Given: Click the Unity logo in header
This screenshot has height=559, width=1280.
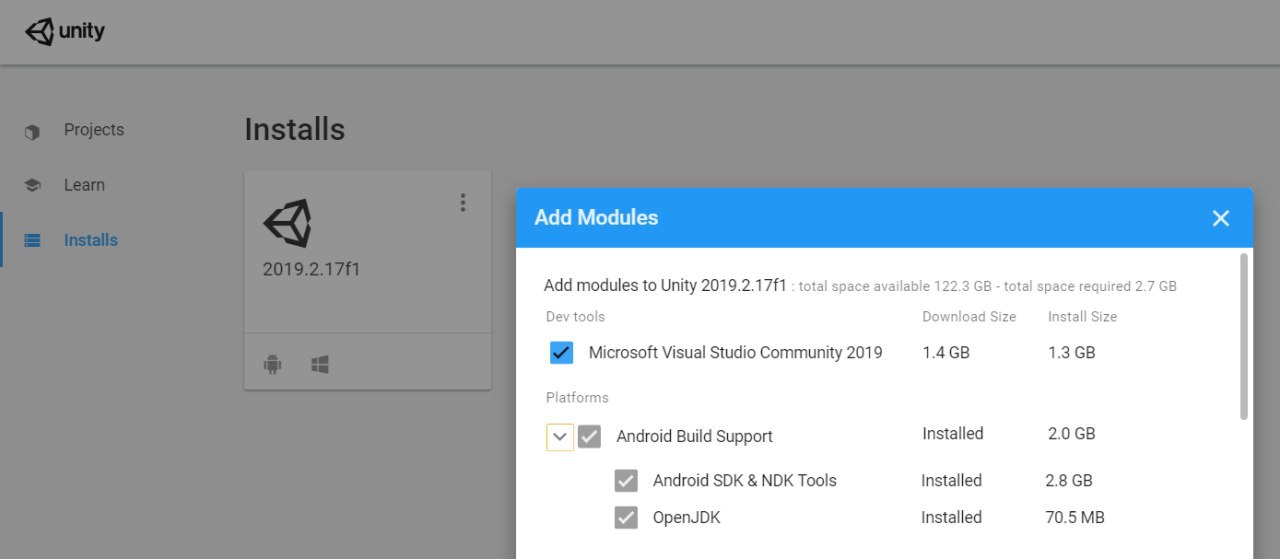Looking at the screenshot, I should [x=65, y=31].
